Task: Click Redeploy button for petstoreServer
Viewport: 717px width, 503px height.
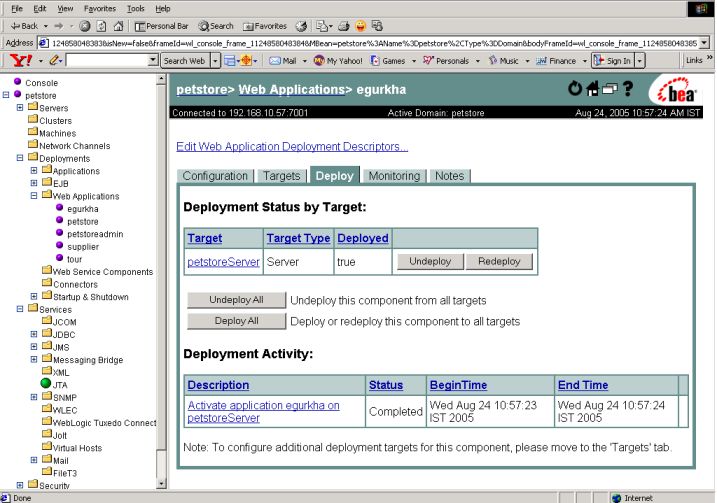Action: coord(499,262)
